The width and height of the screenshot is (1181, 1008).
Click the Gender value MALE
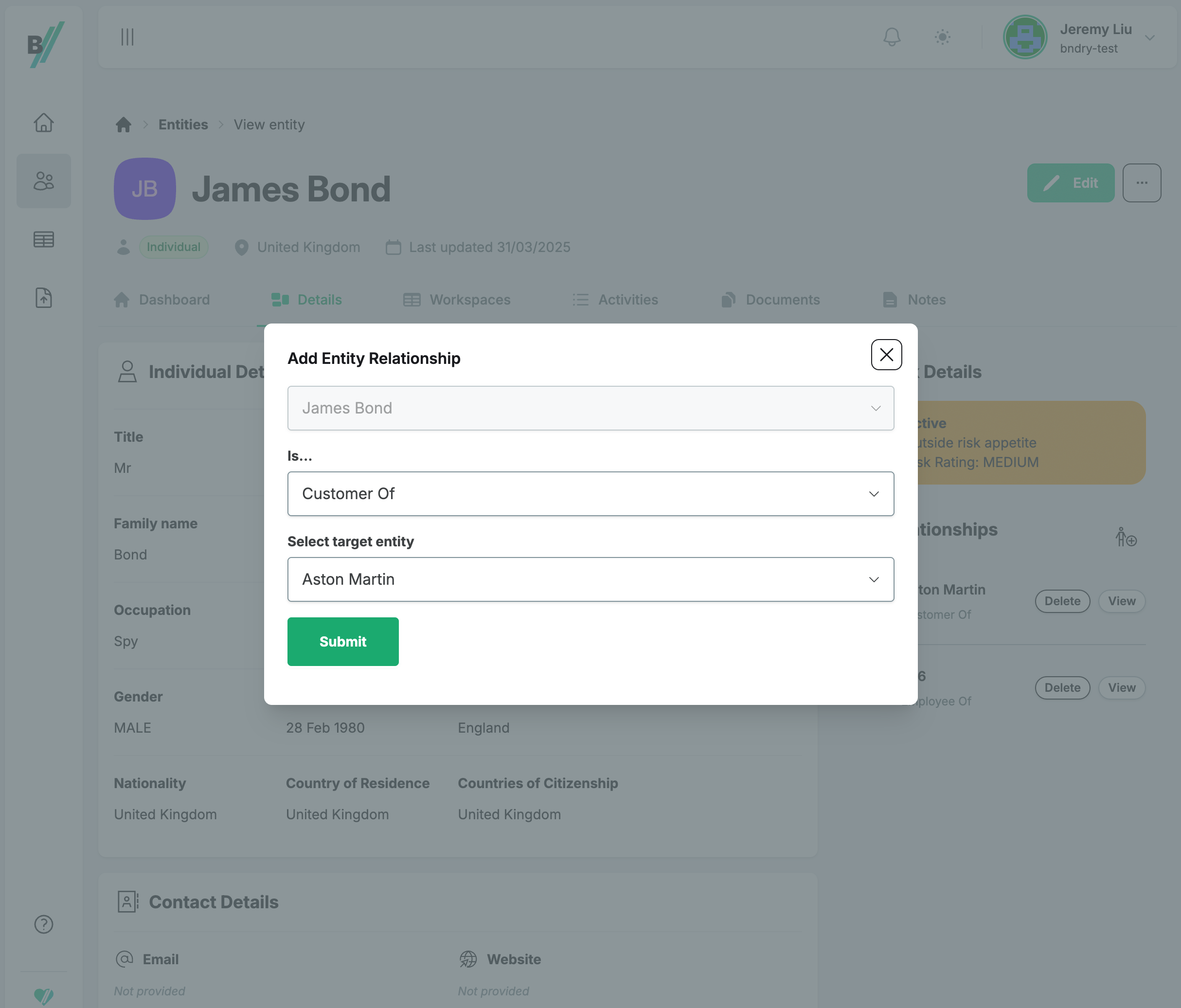pos(133,727)
